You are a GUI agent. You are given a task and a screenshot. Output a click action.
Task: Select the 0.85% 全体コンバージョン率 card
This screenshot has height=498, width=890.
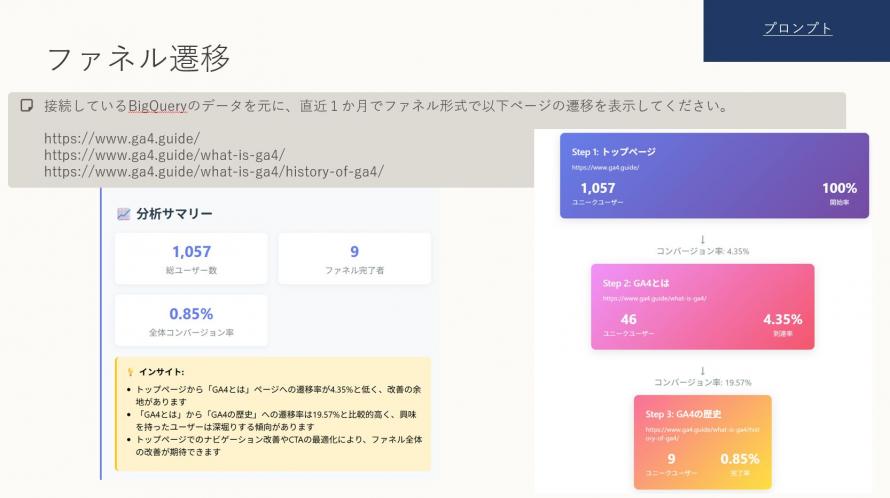pyautogui.click(x=191, y=320)
